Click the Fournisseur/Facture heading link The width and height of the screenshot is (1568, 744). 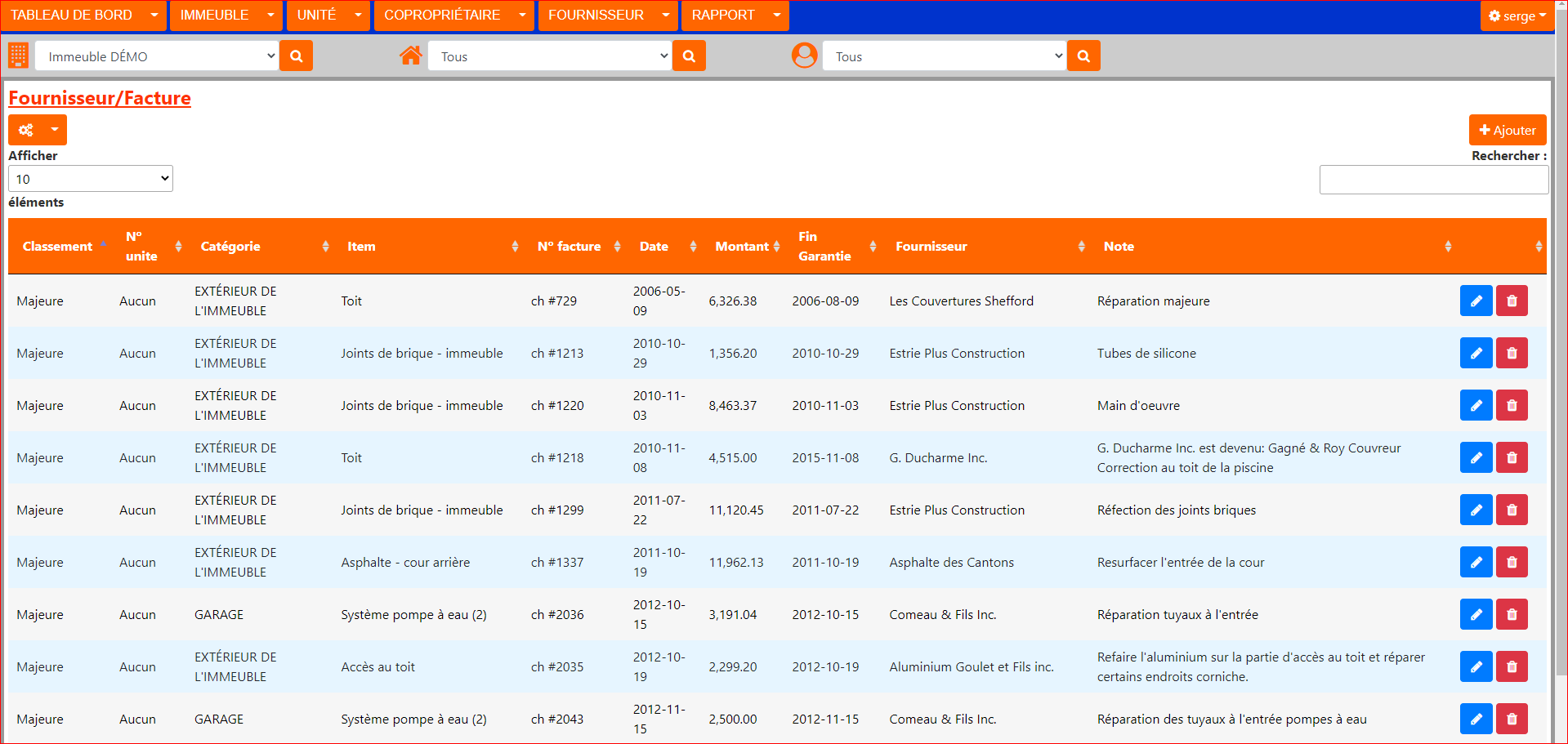tap(100, 98)
